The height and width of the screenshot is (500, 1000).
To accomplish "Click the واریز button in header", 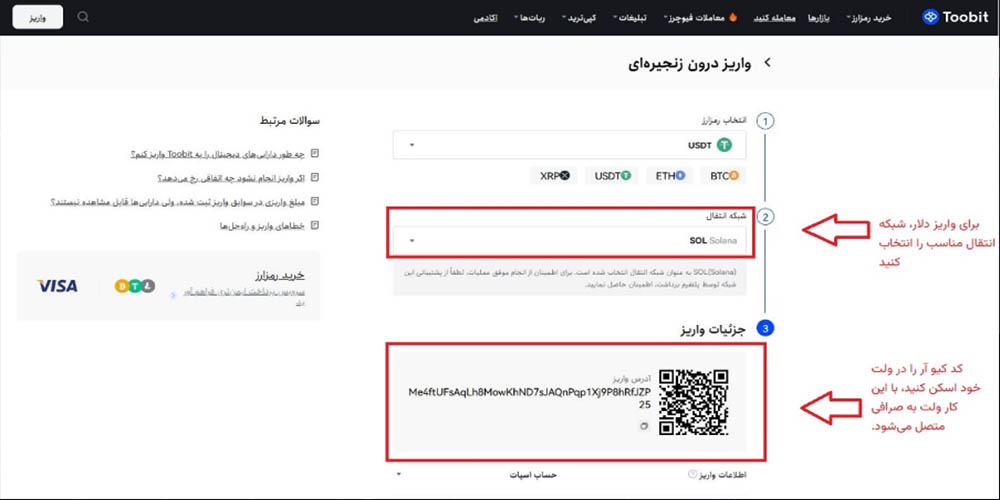I will pos(38,17).
